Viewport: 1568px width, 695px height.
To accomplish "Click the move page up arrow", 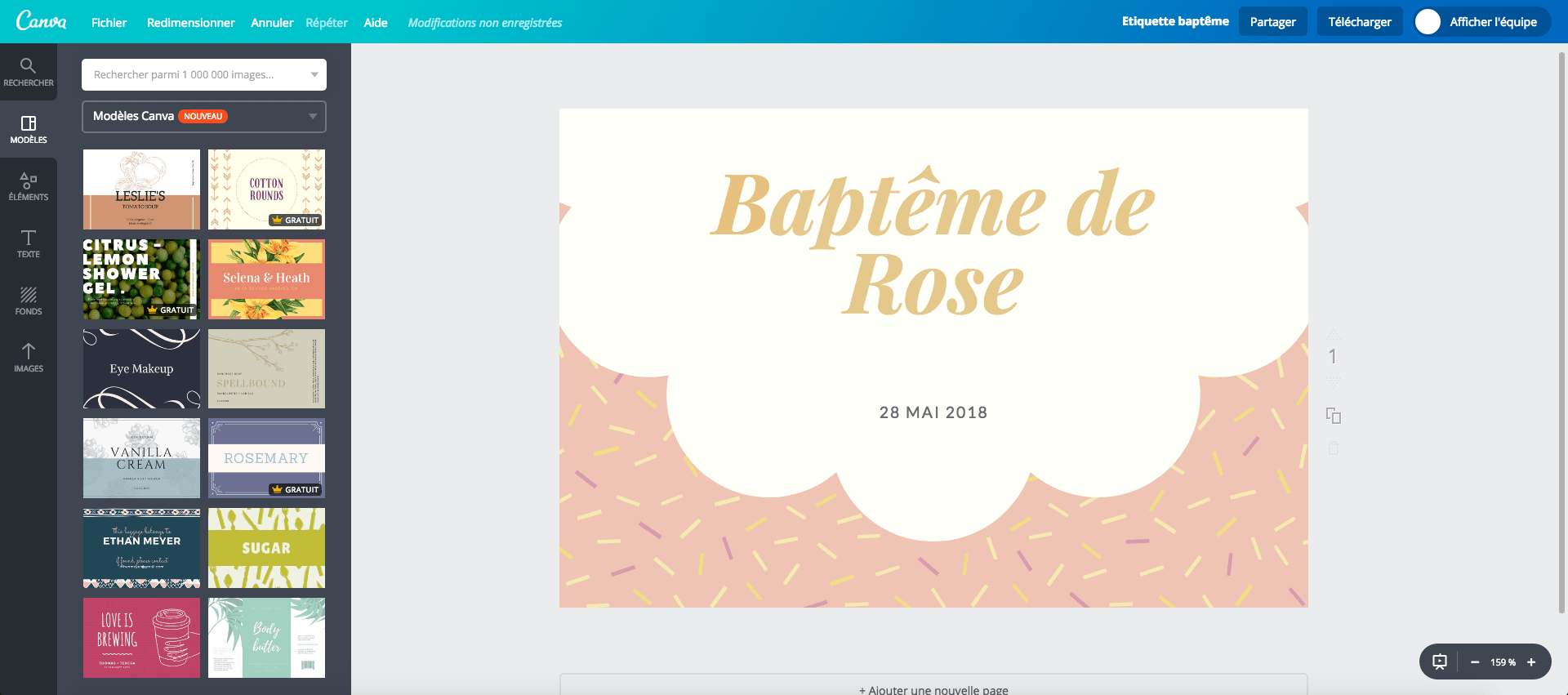I will pos(1333,335).
